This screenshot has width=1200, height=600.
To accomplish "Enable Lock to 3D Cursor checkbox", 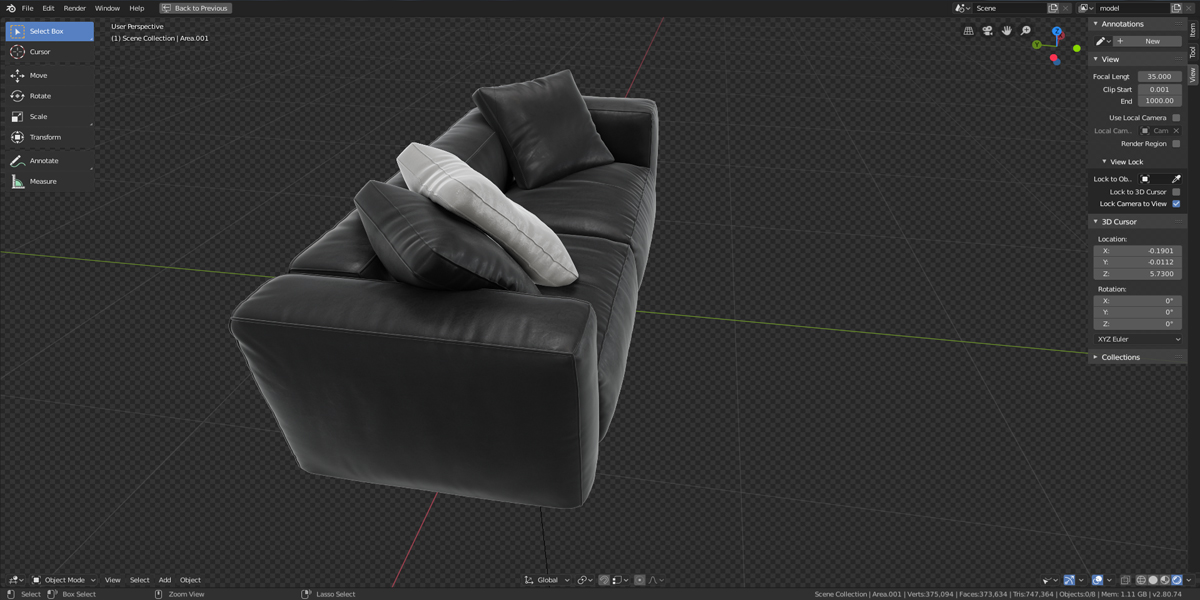I will (1176, 192).
